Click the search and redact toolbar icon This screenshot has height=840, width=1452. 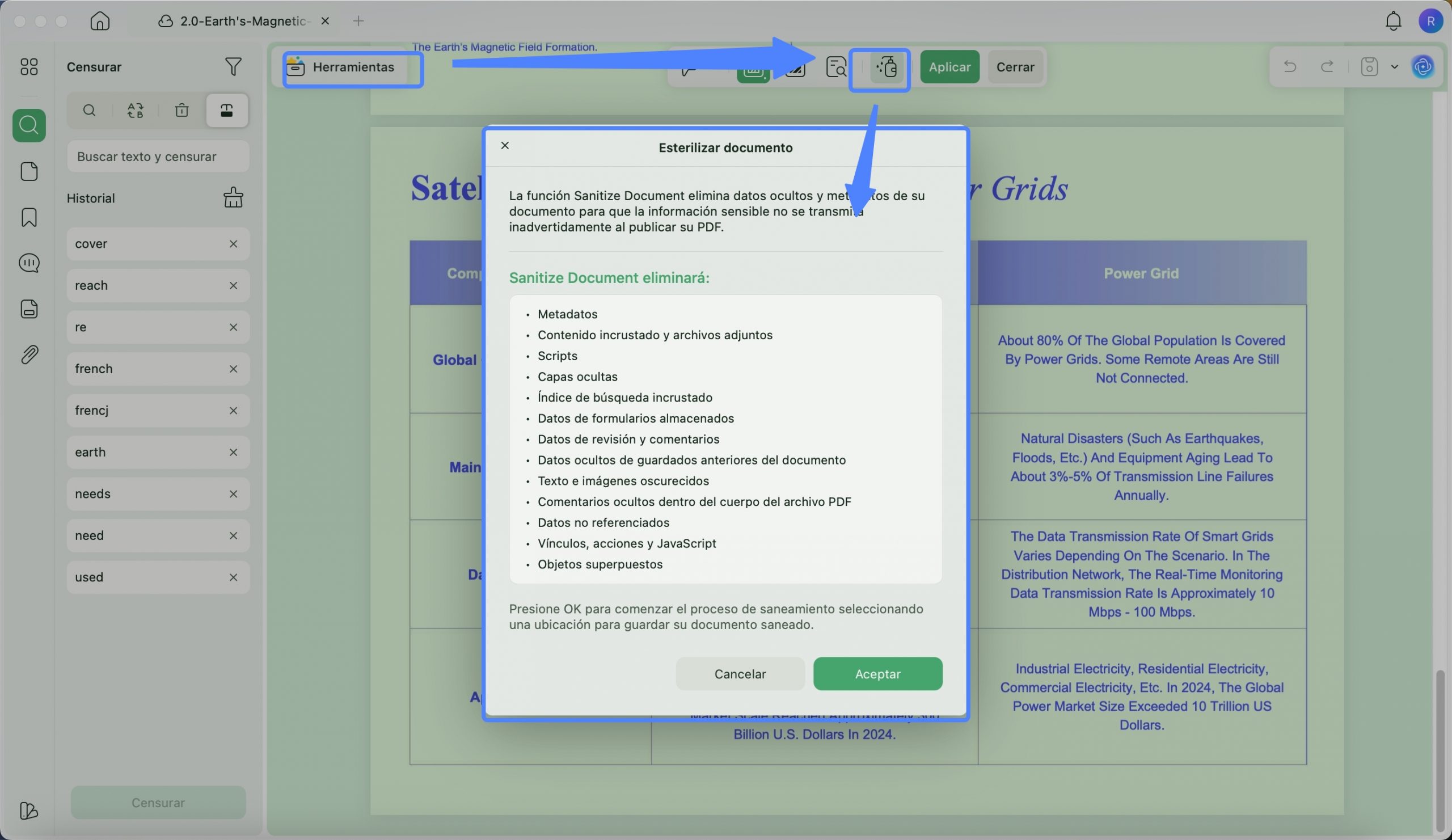pos(835,67)
